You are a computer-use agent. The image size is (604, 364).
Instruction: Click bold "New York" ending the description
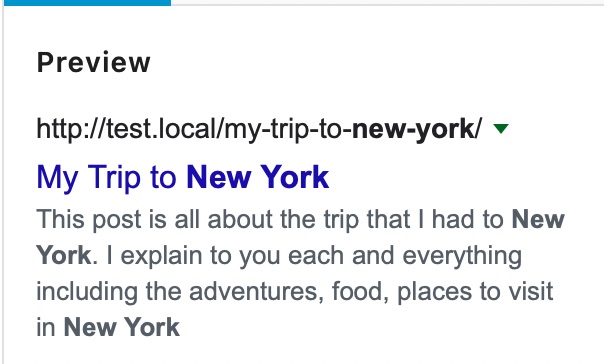point(122,327)
